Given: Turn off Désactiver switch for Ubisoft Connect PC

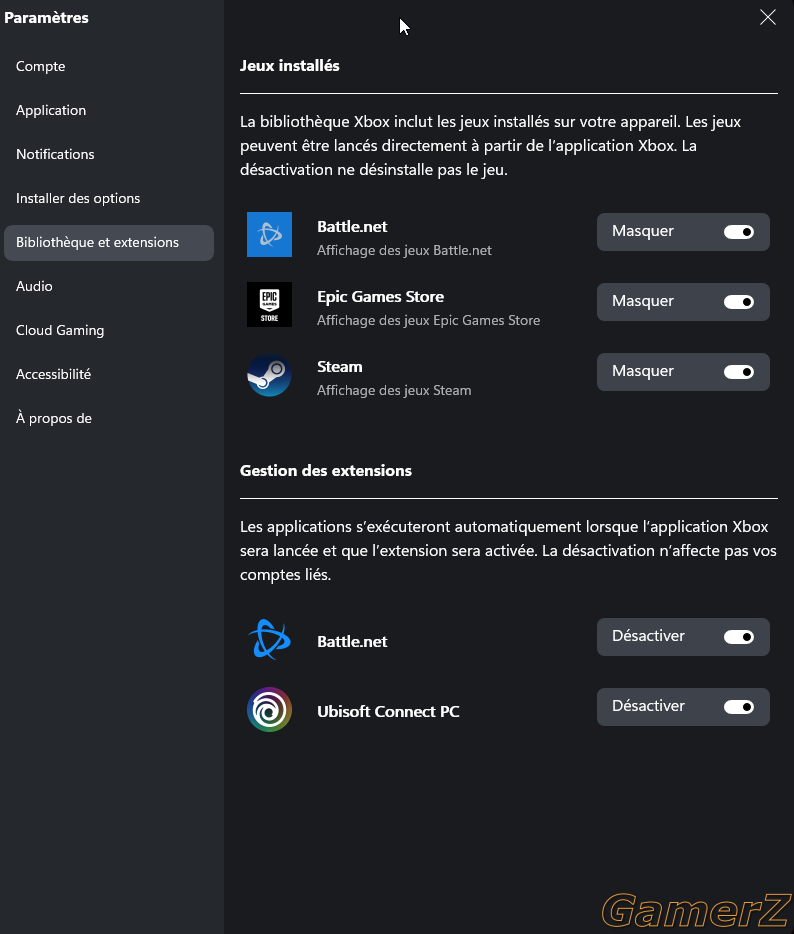Looking at the screenshot, I should coord(739,706).
